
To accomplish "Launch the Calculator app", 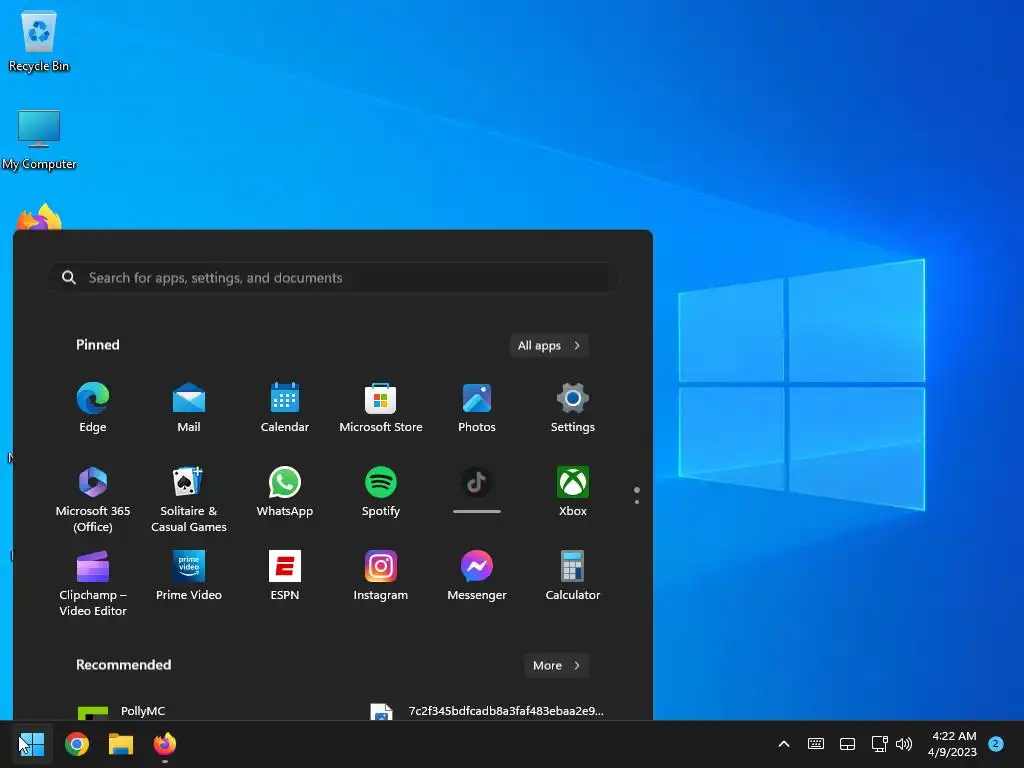I will (x=573, y=575).
